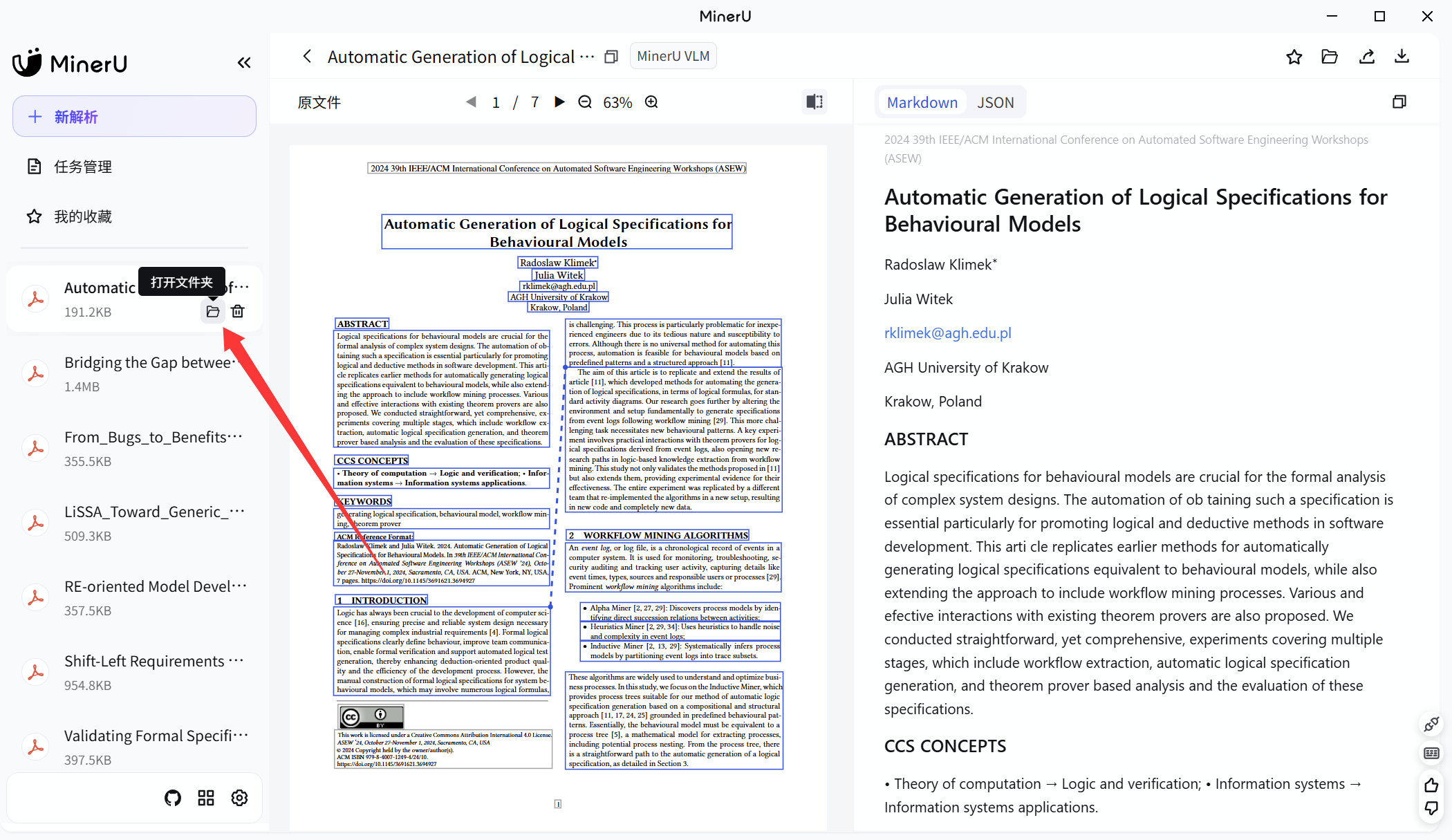This screenshot has width=1452, height=840.
Task: Give thumbs-up feedback
Action: coord(1431,785)
